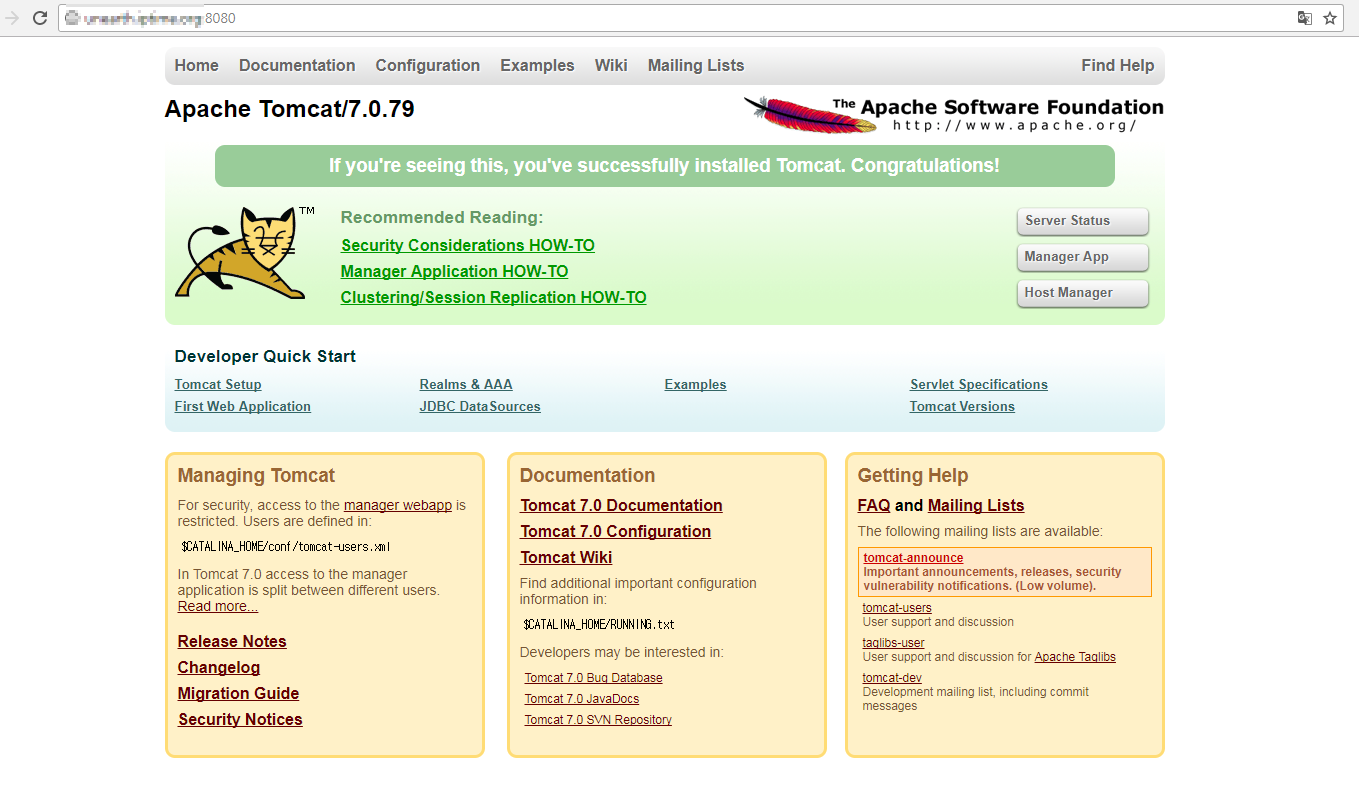Open the Tomcat 7.0 JavaDocs link
The width and height of the screenshot is (1359, 786).
pyautogui.click(x=582, y=699)
